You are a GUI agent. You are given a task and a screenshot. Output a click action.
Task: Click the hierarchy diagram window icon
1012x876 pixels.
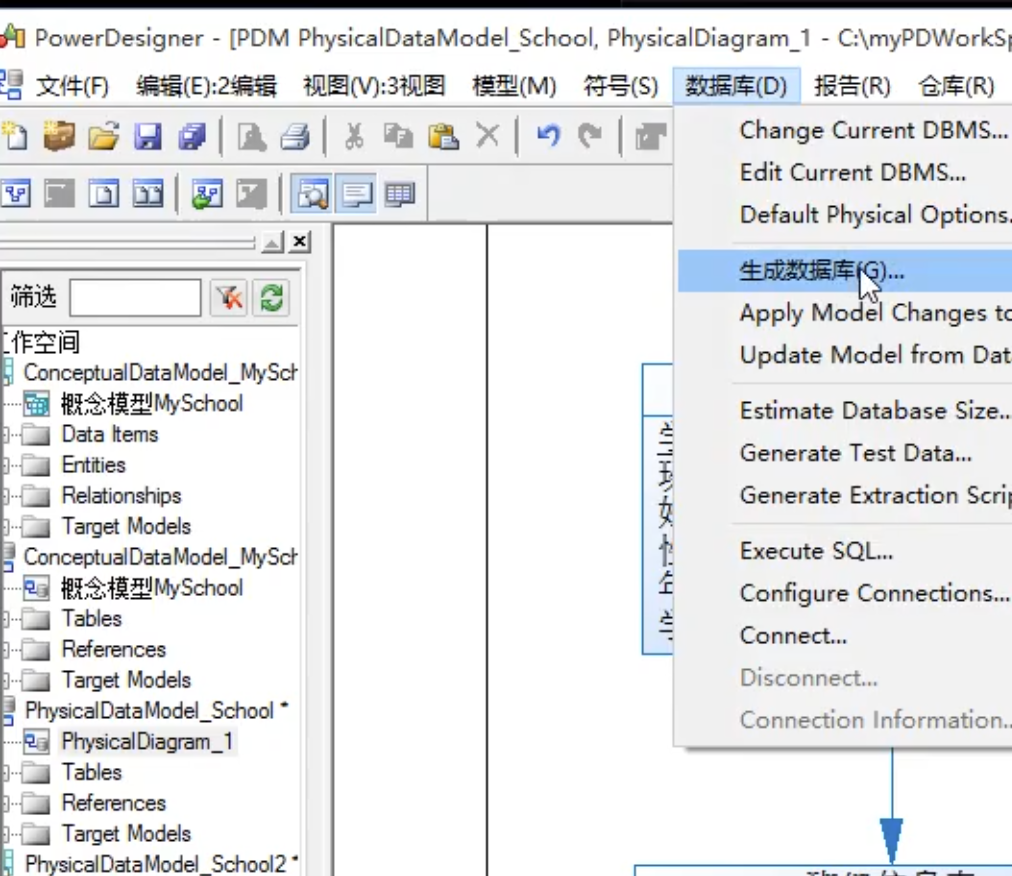tap(16, 194)
